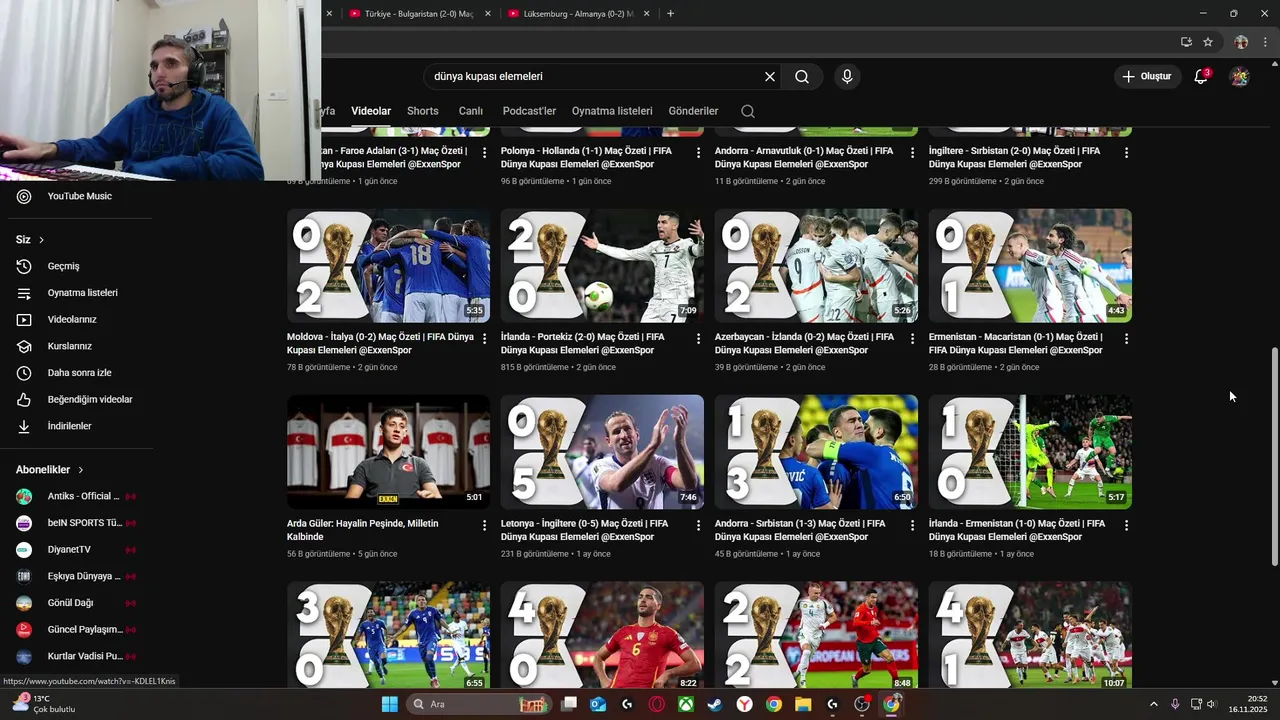Play the Arda Güler video thumbnail
Screen dimensions: 1280x720
click(x=388, y=451)
